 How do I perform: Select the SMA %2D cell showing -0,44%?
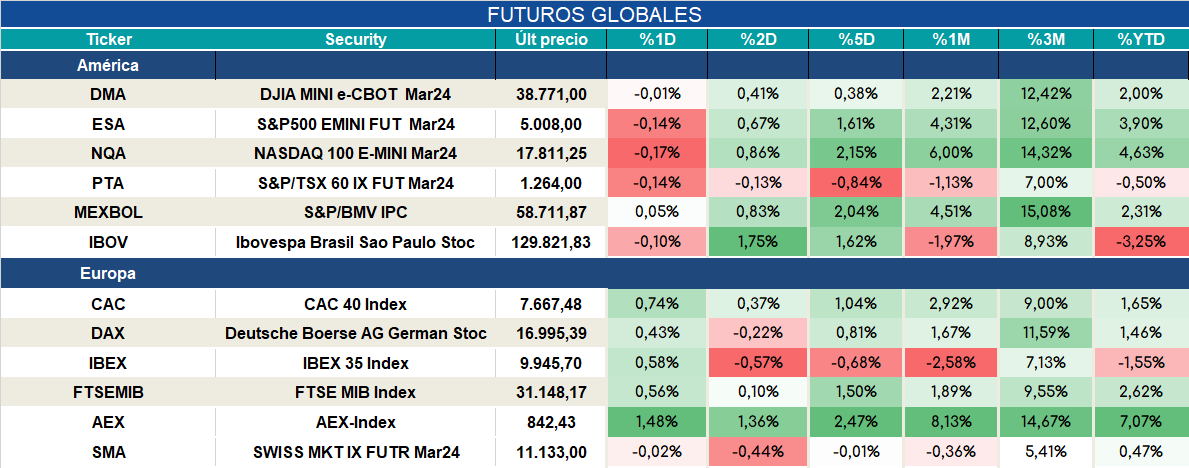[x=758, y=453]
